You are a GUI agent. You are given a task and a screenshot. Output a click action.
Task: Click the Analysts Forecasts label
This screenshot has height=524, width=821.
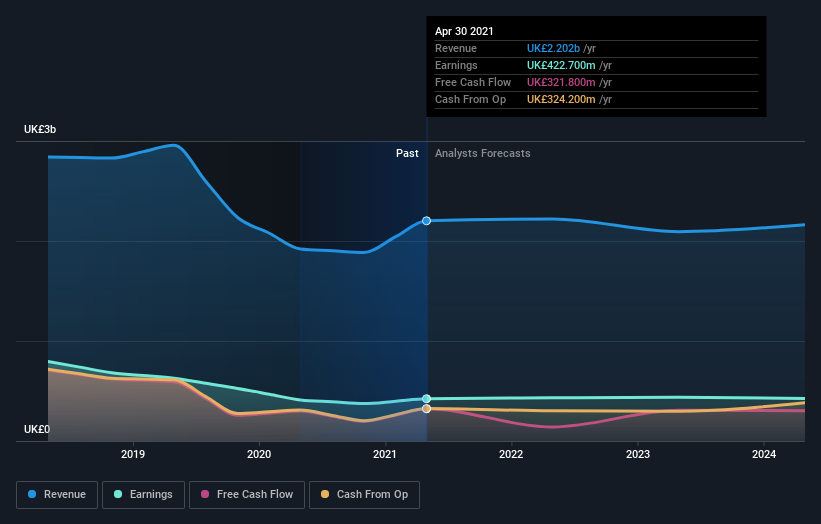tap(482, 153)
